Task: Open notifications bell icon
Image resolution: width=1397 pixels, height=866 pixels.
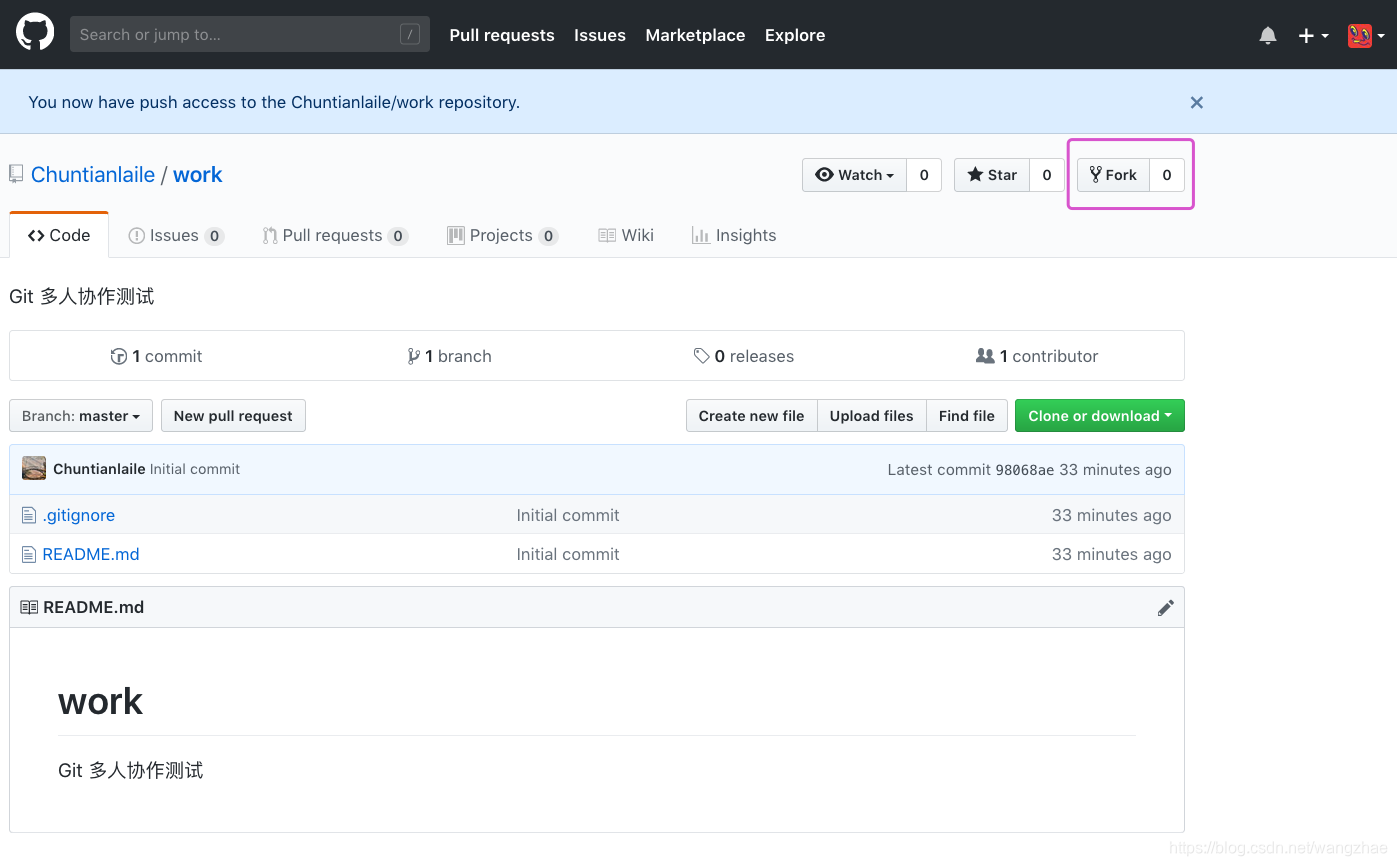Action: (1268, 35)
